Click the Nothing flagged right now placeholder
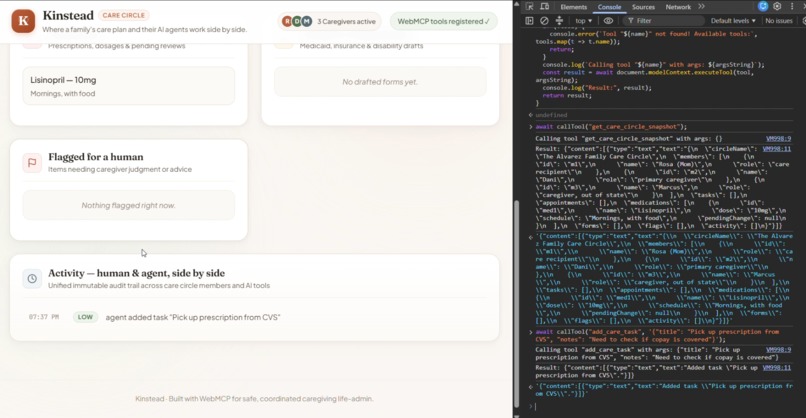This screenshot has height=418, width=806. [129, 205]
